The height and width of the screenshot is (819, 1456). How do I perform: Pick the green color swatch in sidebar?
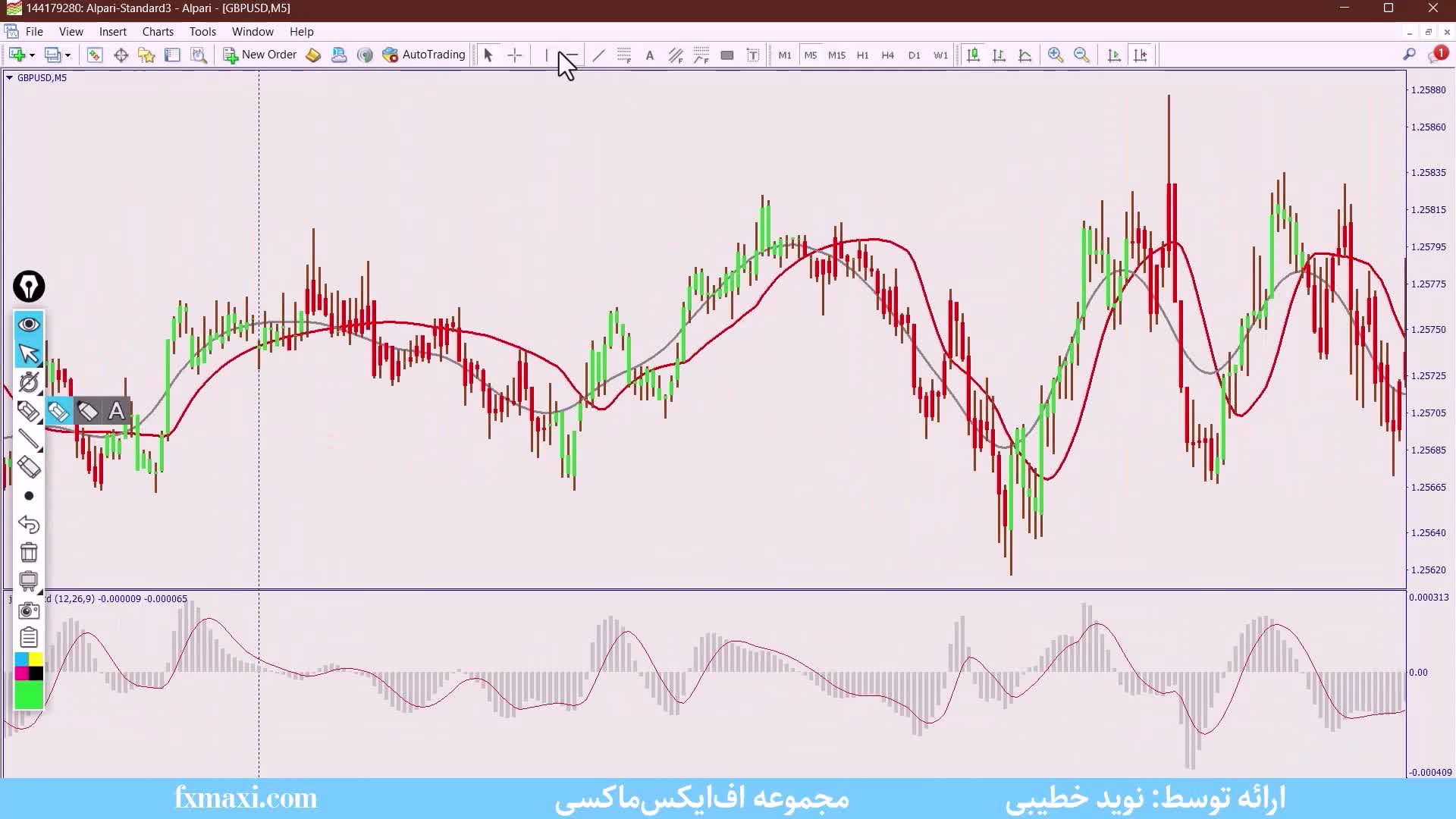click(x=29, y=695)
